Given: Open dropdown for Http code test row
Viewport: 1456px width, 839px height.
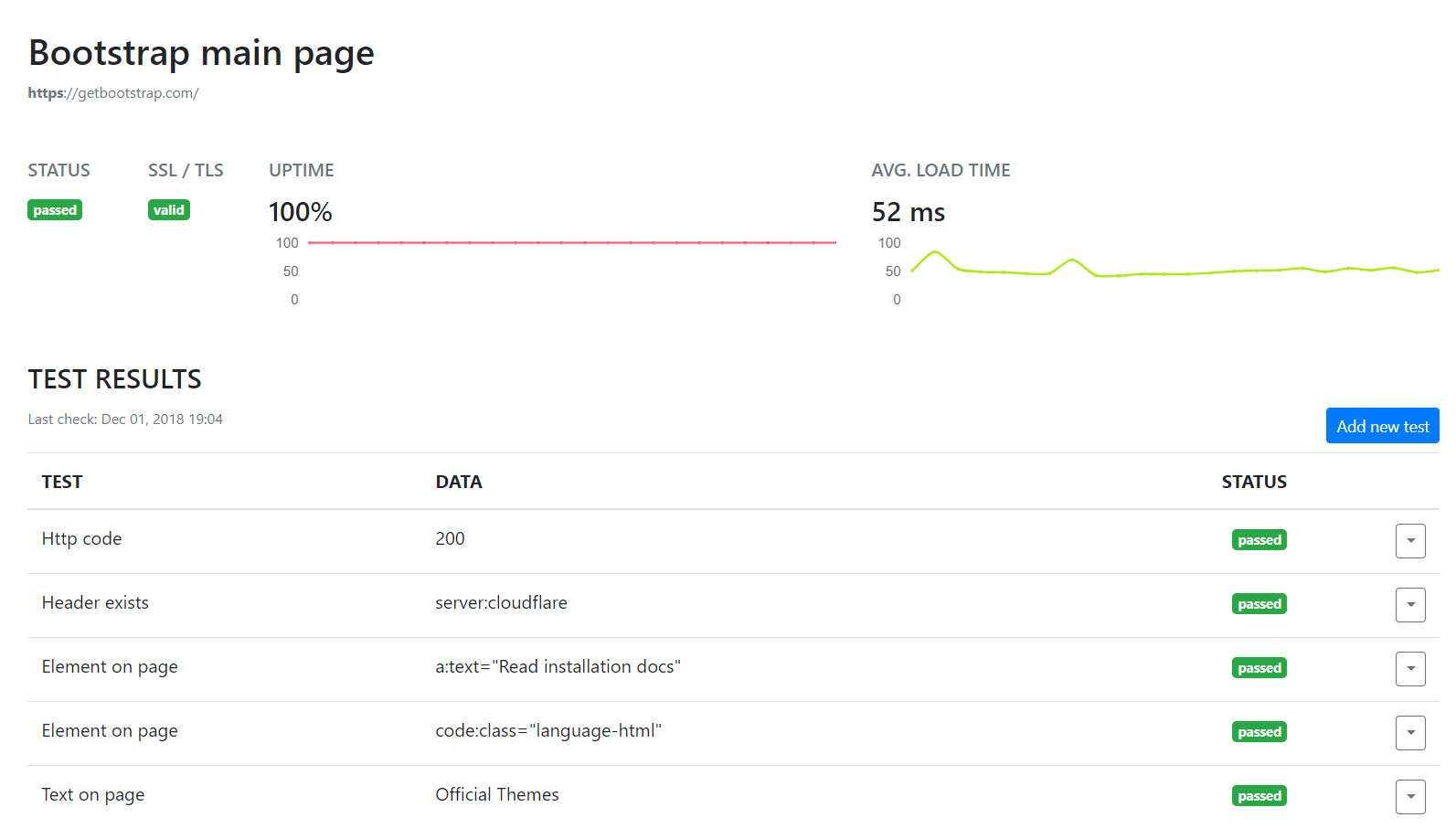Looking at the screenshot, I should [1409, 541].
